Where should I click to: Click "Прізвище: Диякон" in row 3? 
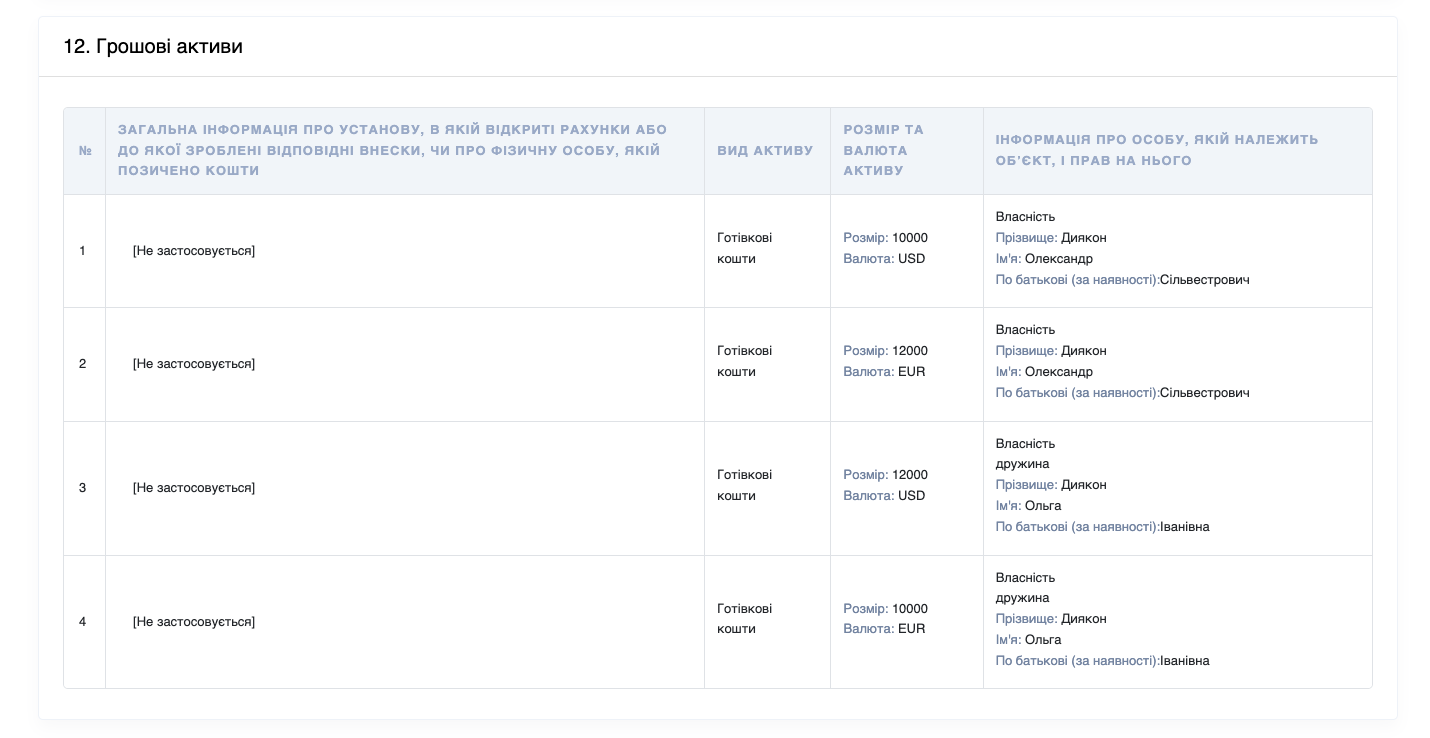(x=1051, y=485)
